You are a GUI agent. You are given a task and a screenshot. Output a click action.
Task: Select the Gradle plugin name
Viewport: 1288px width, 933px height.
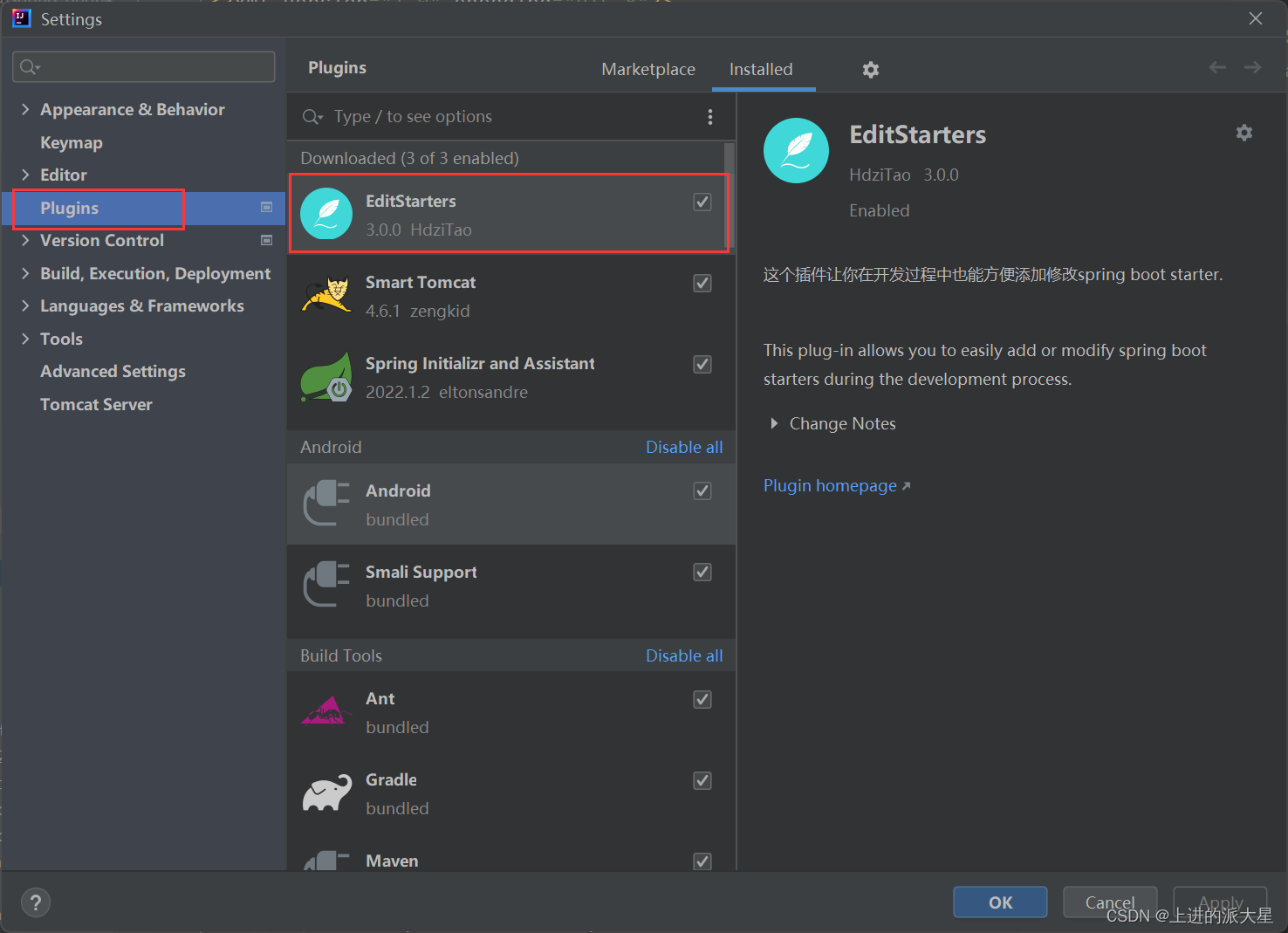pos(391,779)
